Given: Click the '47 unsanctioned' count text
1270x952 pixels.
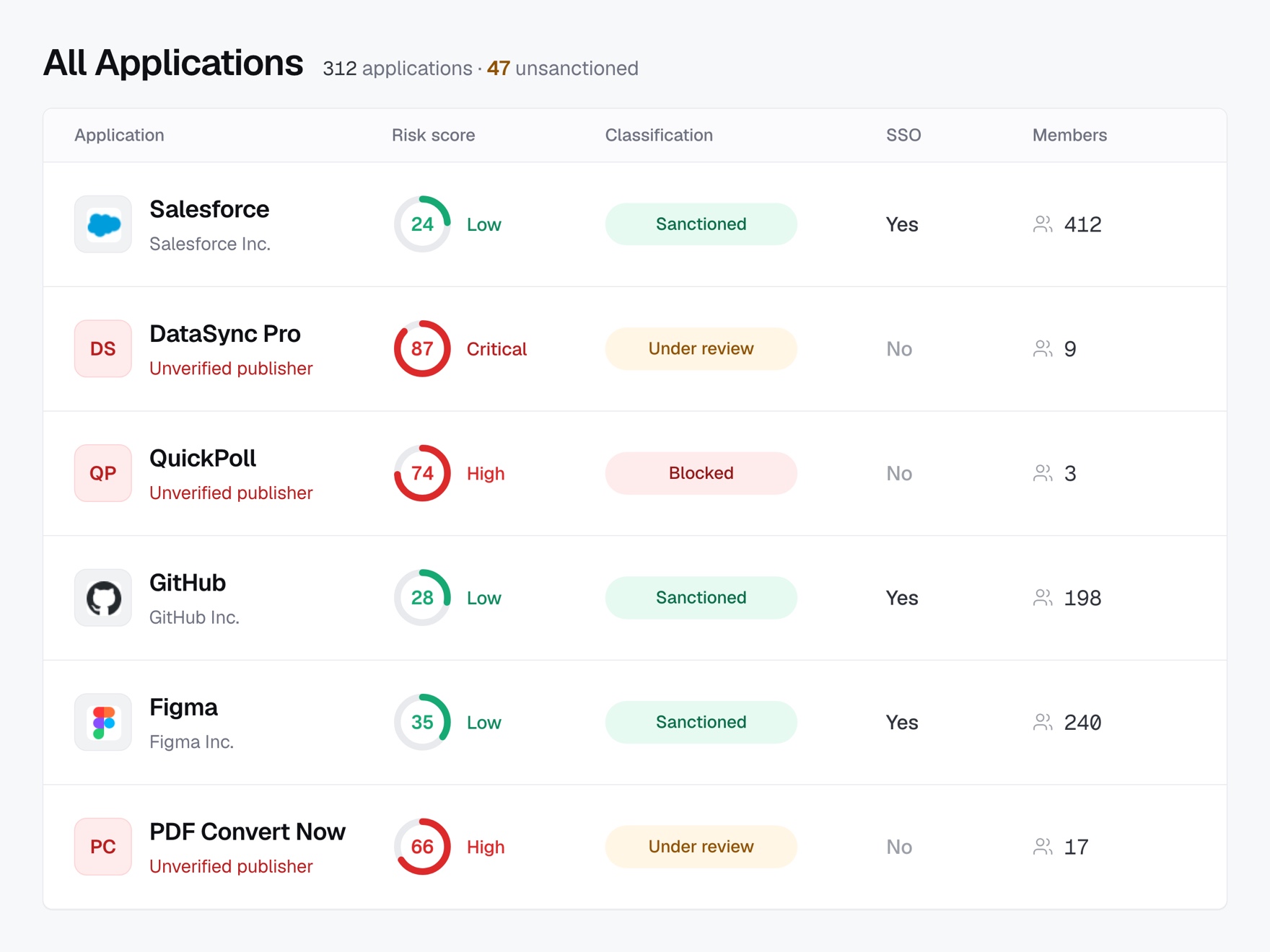Looking at the screenshot, I should 563,69.
